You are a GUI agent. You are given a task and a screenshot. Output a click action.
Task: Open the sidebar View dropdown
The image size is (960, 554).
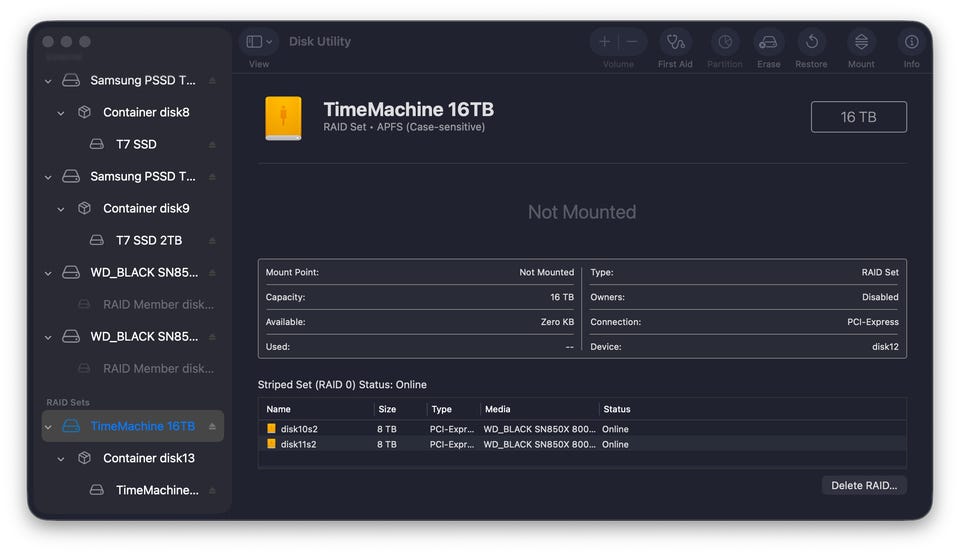click(x=258, y=42)
